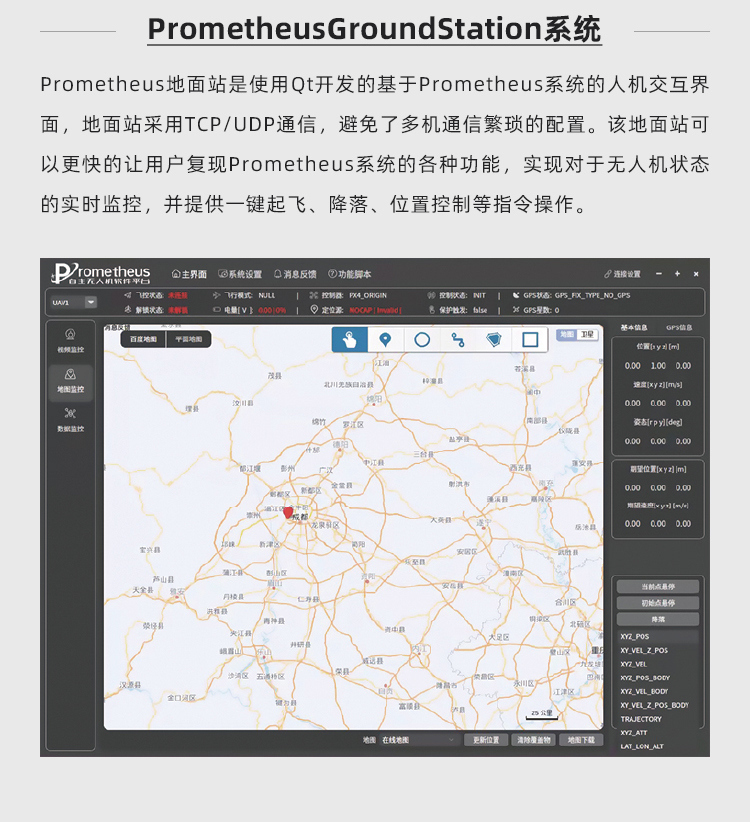Open 视频监控 video monitoring sidebar panel

pos(70,341)
